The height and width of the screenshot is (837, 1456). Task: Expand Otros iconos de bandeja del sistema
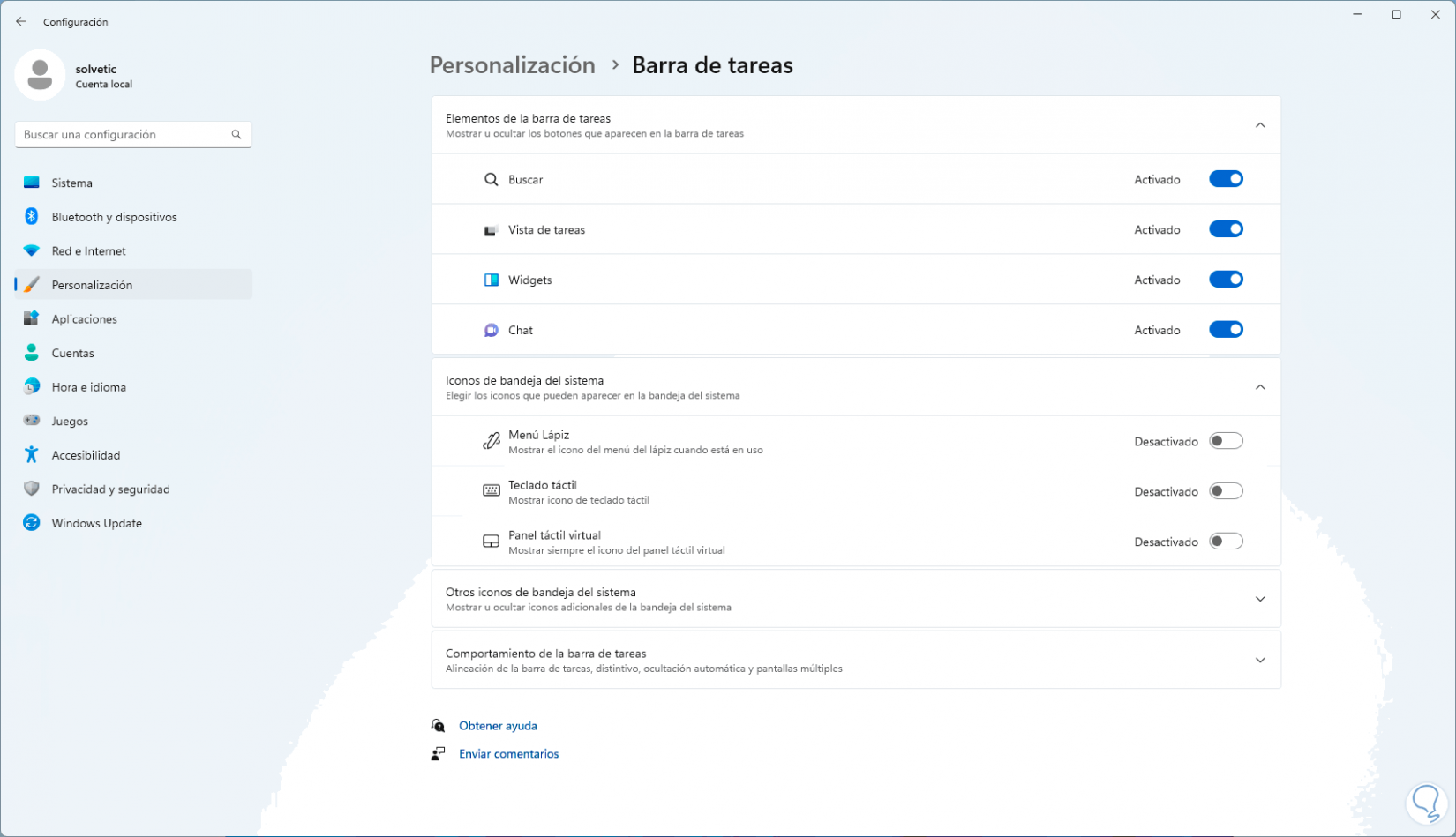pyautogui.click(x=1259, y=599)
